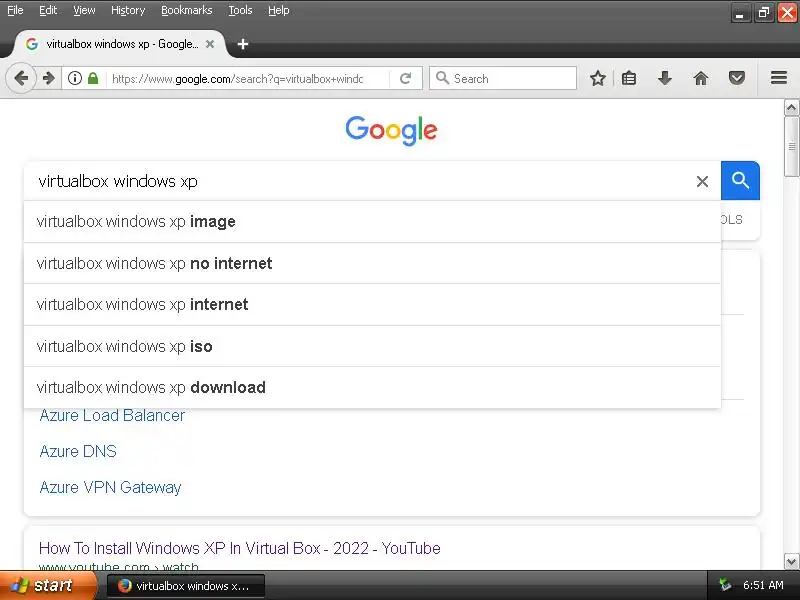Go to the home page icon
Viewport: 800px width, 600px height.
tap(701, 78)
